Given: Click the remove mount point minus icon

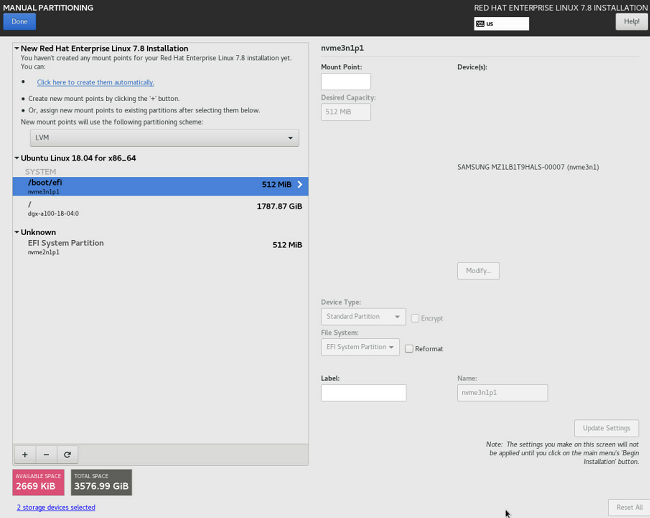Looking at the screenshot, I should click(x=46, y=453).
